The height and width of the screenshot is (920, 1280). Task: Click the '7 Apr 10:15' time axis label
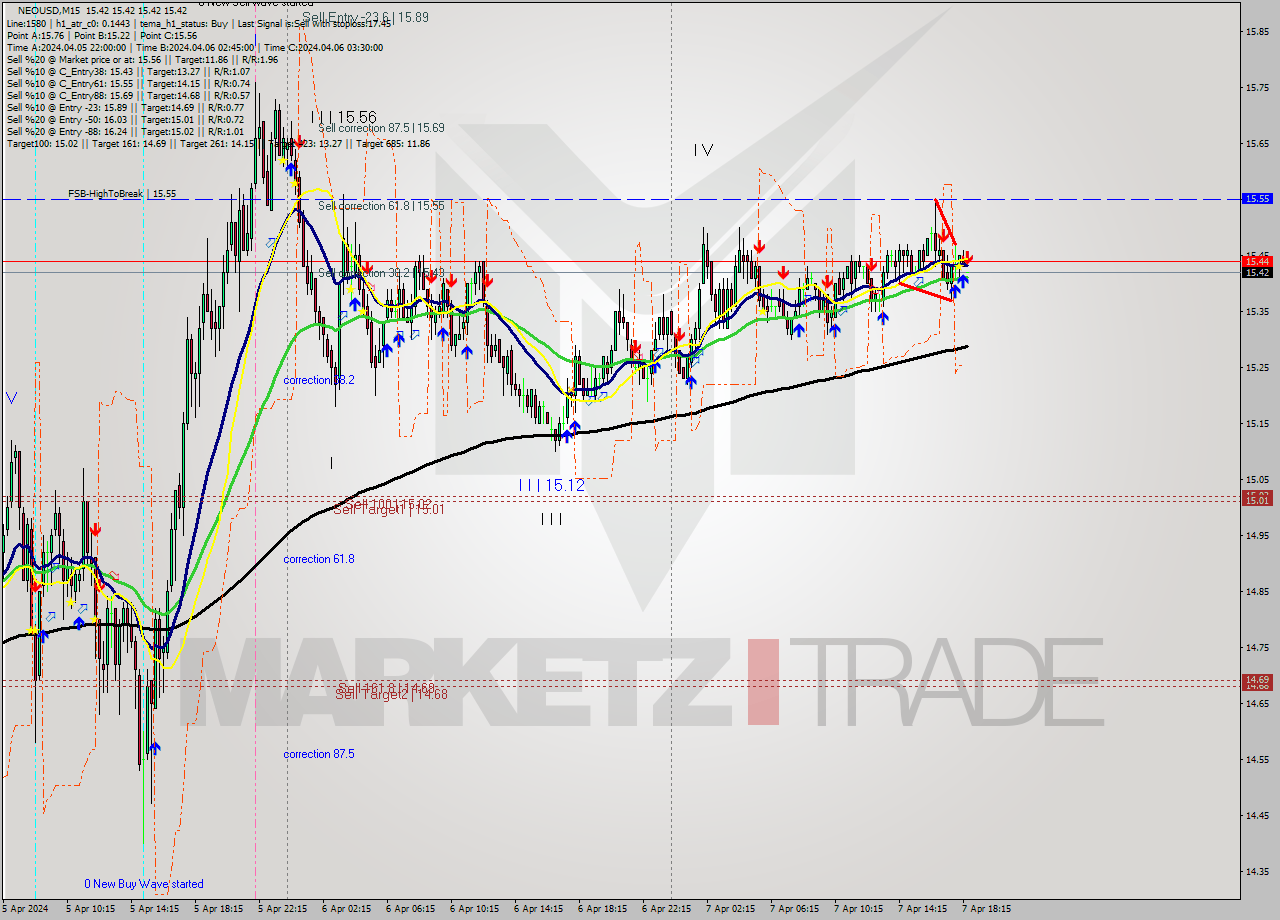(858, 909)
